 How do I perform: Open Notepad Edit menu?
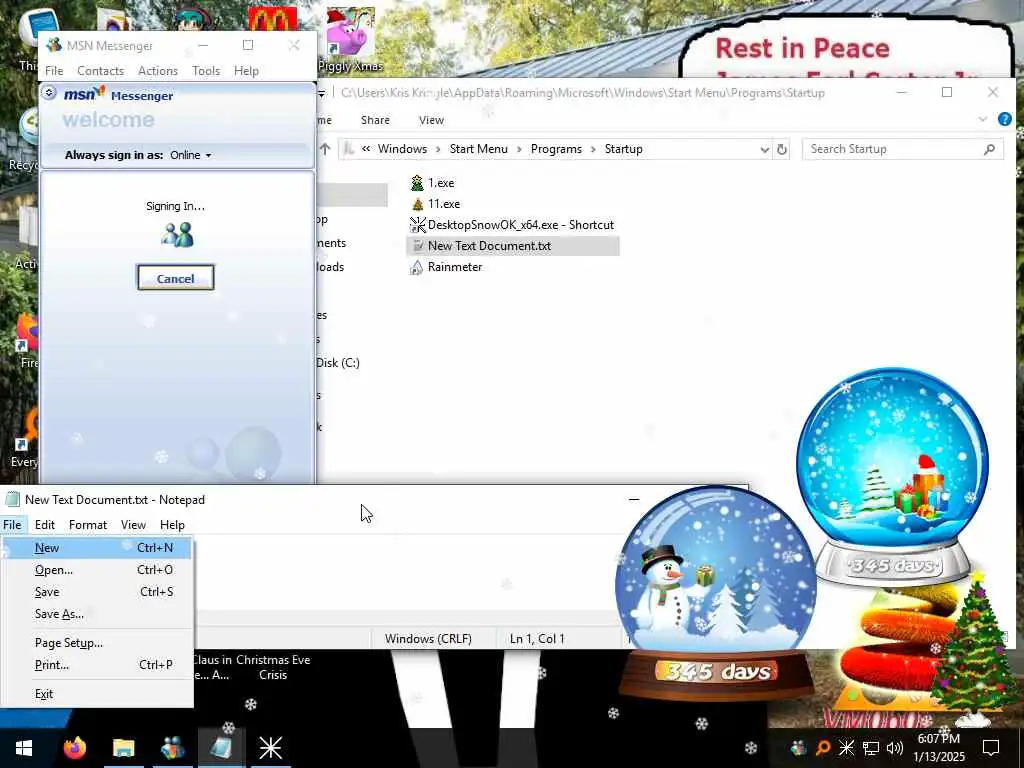[x=44, y=525]
